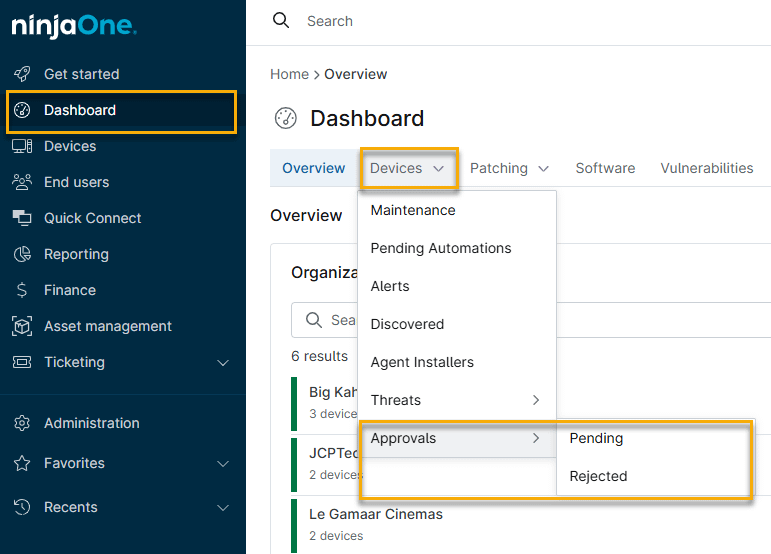The image size is (771, 554).
Task: Click the Finance dollar sign icon
Action: click(x=22, y=290)
